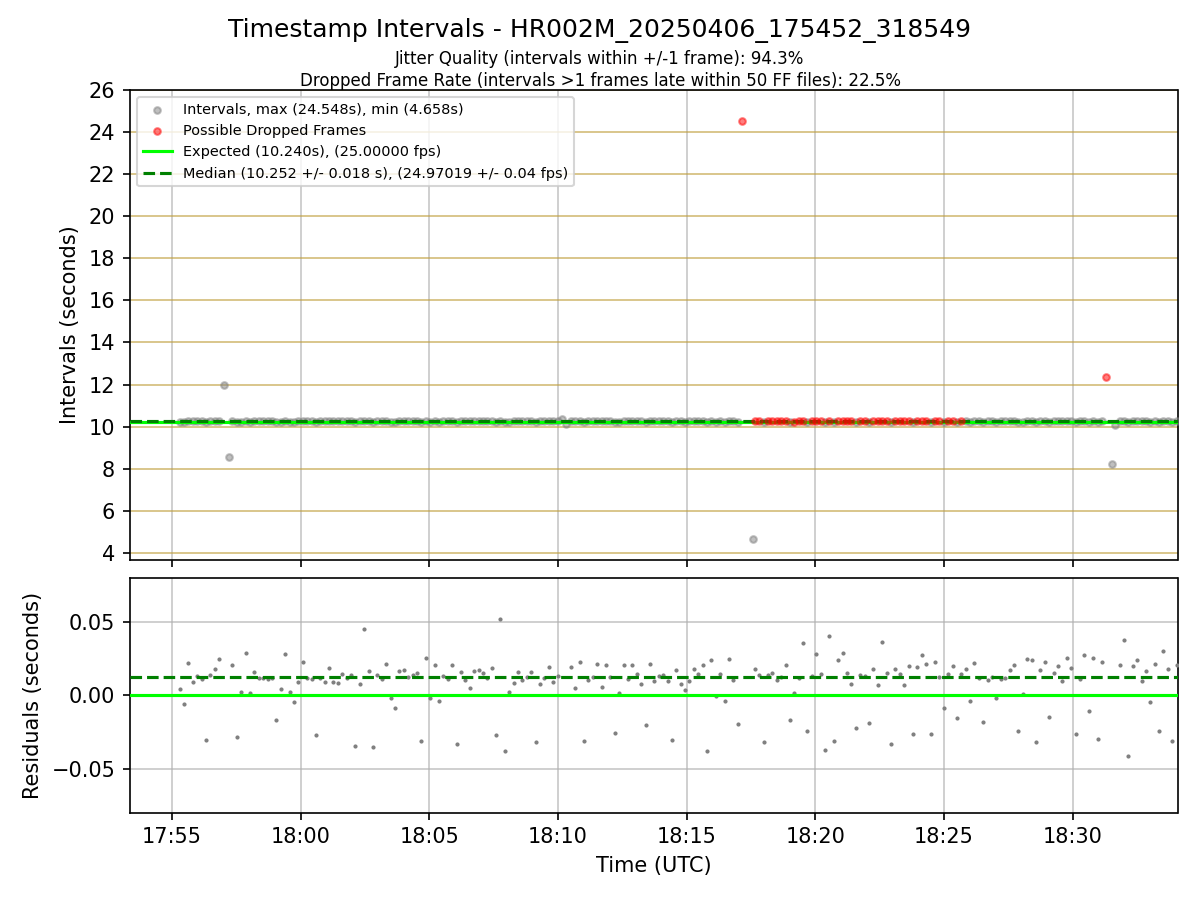Click the residual point near 0.045 around 18:02
The image size is (1200, 900).
[x=364, y=629]
